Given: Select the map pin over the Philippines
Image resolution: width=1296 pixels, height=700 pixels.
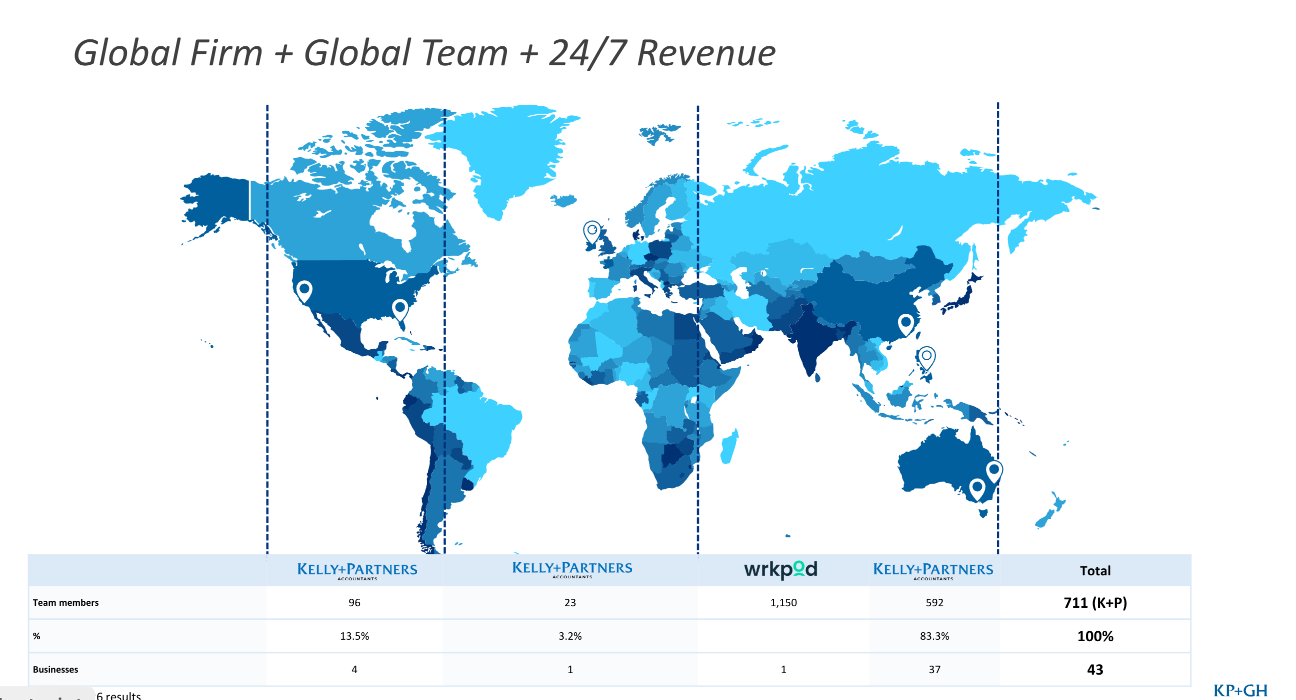Looking at the screenshot, I should 927,358.
